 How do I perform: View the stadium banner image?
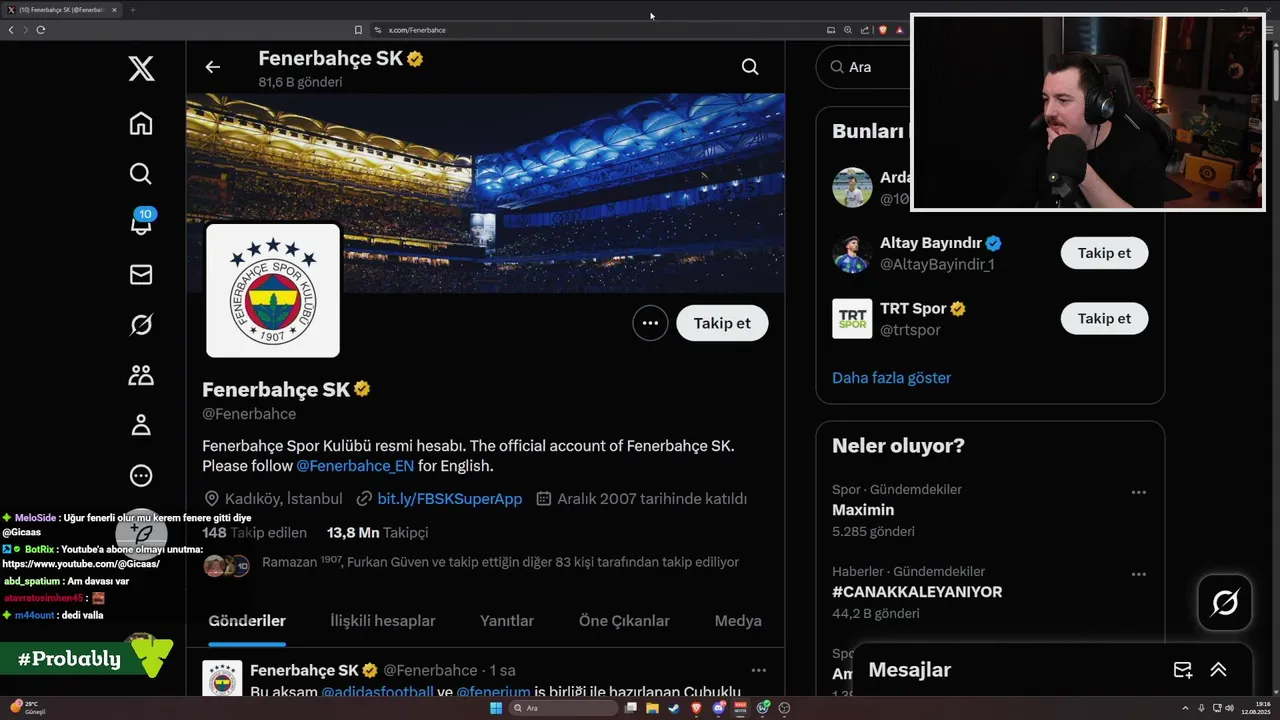485,192
